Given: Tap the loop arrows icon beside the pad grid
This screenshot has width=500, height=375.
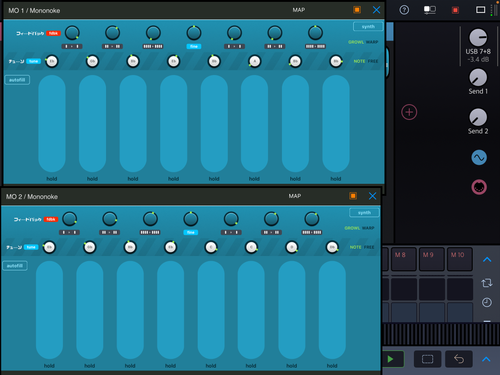Looking at the screenshot, I should coord(487,283).
